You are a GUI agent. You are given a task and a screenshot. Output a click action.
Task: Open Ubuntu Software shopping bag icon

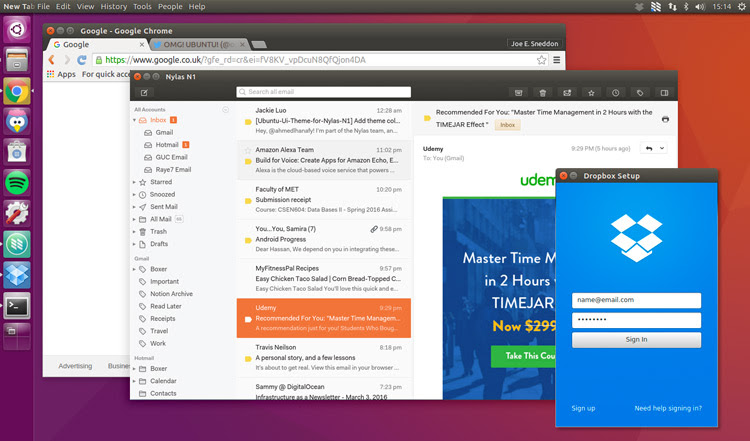point(17,152)
